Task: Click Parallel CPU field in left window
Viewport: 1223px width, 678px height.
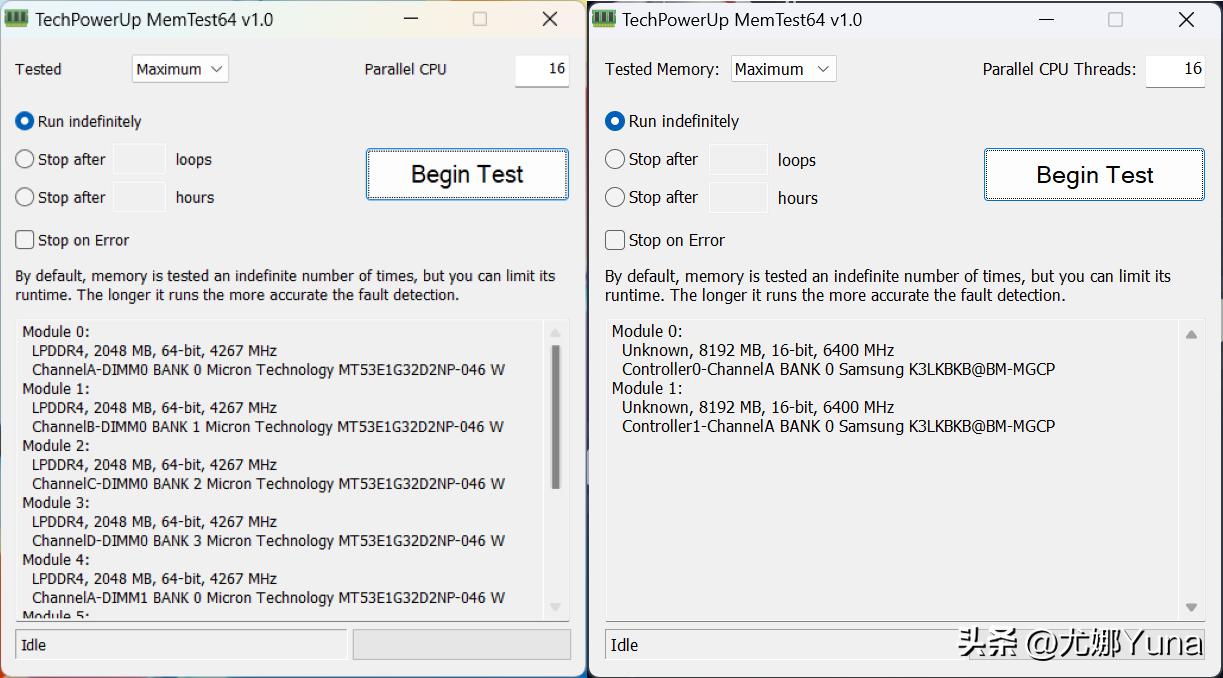Action: (542, 69)
